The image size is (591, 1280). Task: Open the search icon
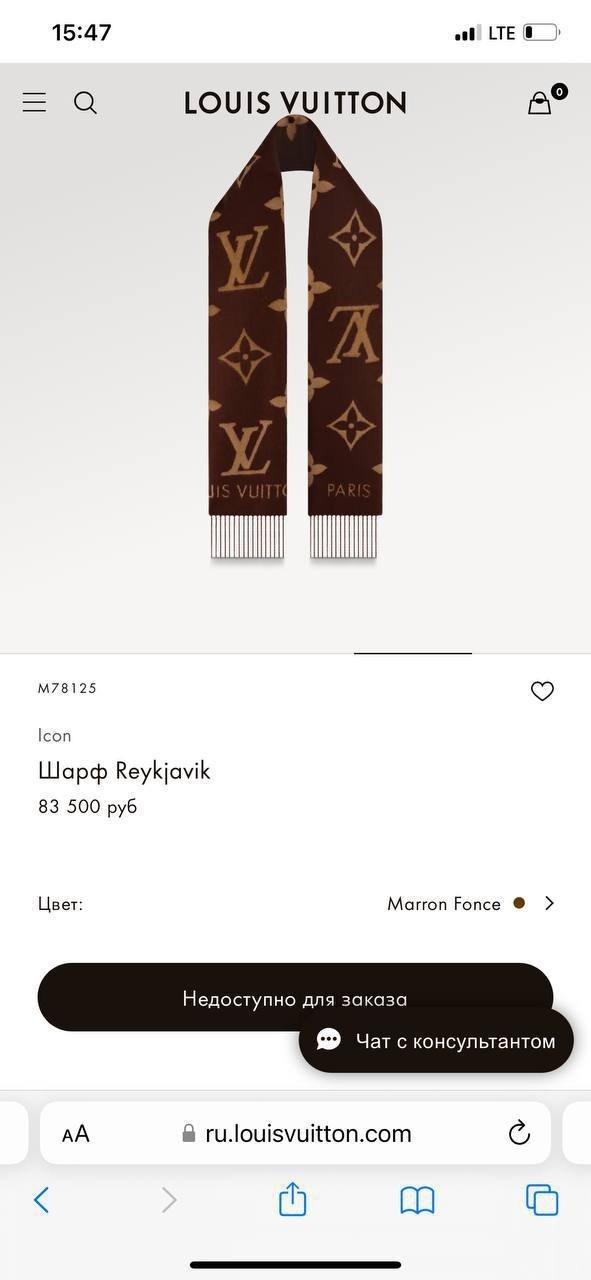tap(85, 102)
